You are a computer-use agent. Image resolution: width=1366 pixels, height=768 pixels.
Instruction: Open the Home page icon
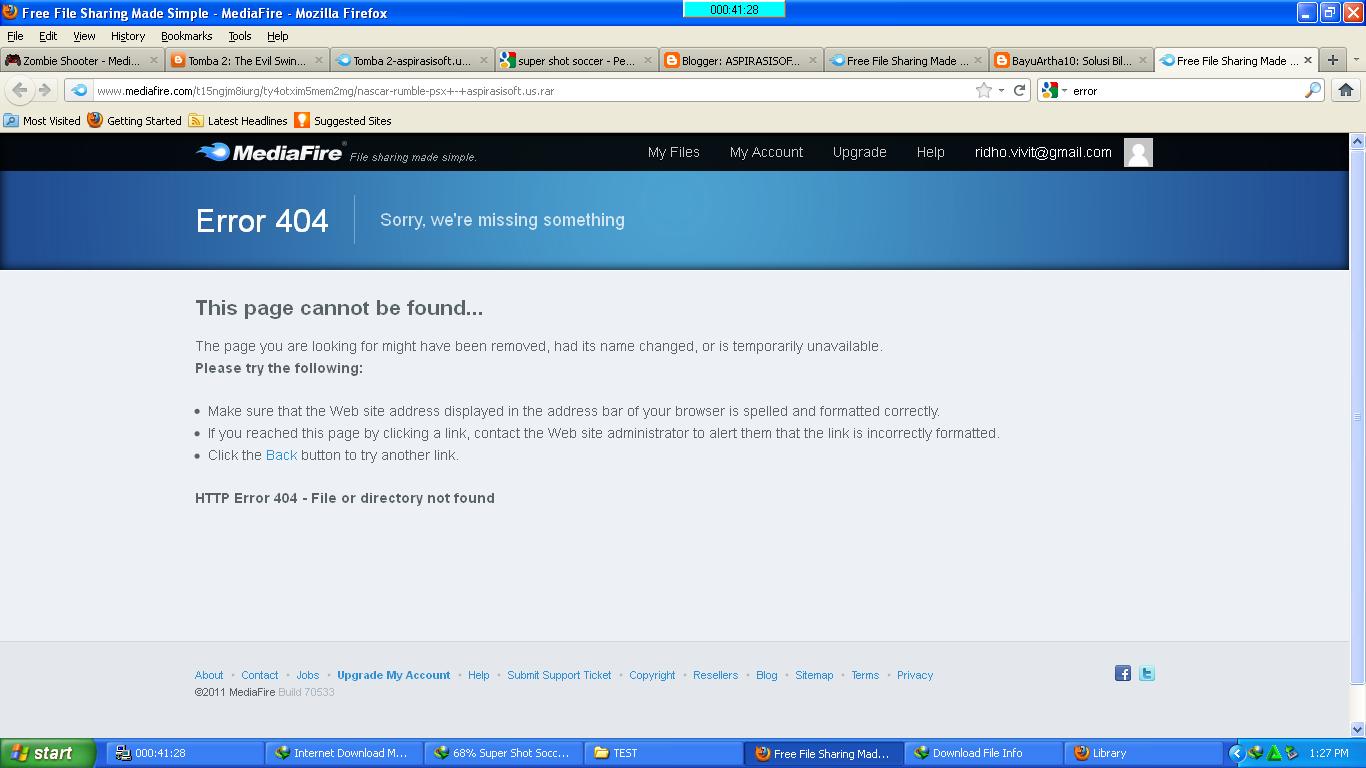[x=1346, y=90]
